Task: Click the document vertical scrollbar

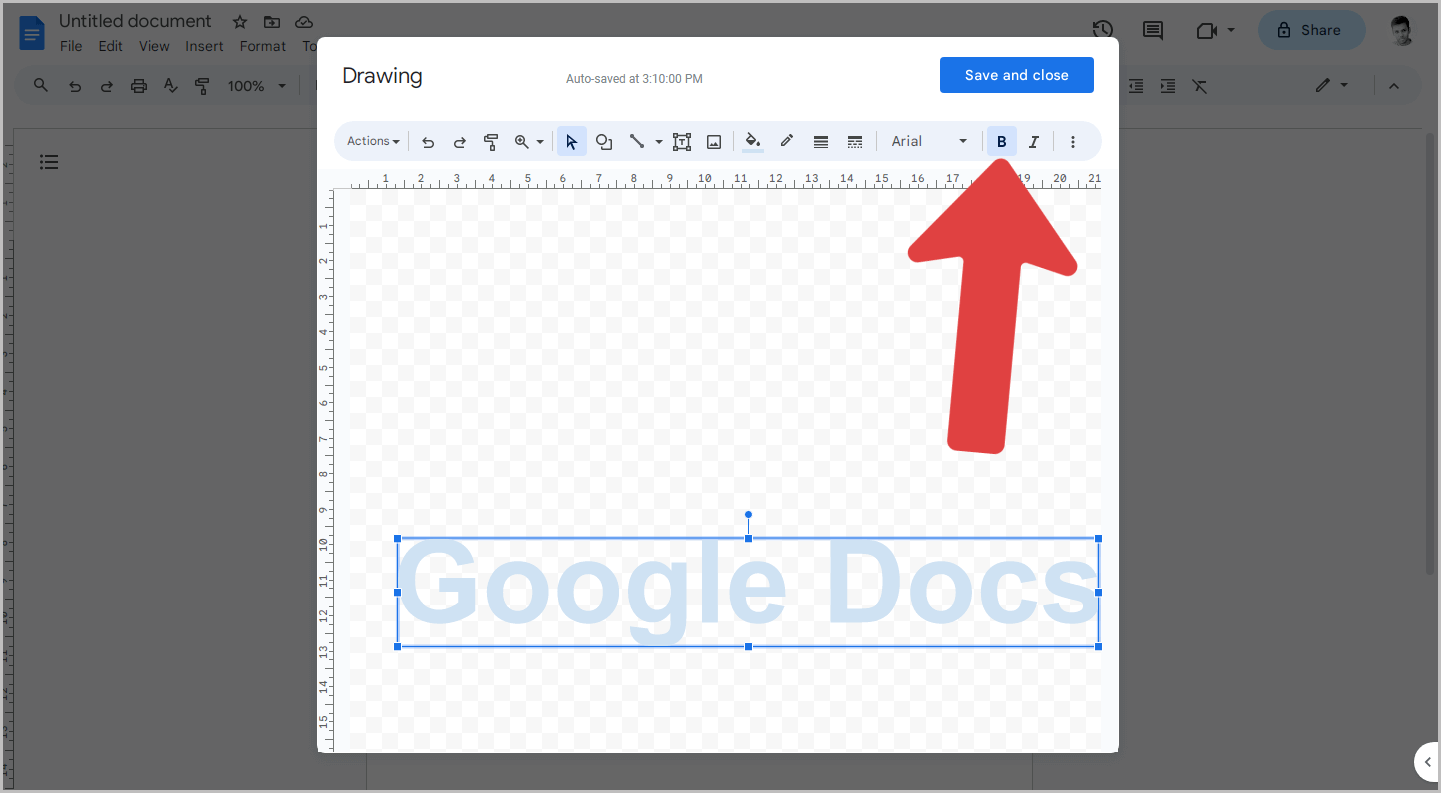Action: 1432,355
